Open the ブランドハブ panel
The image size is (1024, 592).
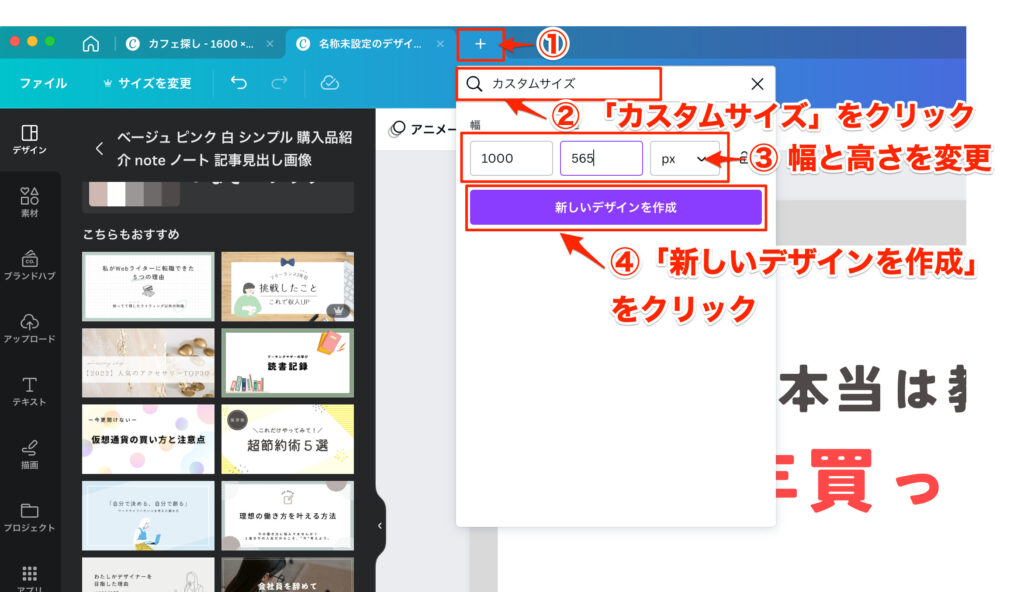click(x=29, y=265)
